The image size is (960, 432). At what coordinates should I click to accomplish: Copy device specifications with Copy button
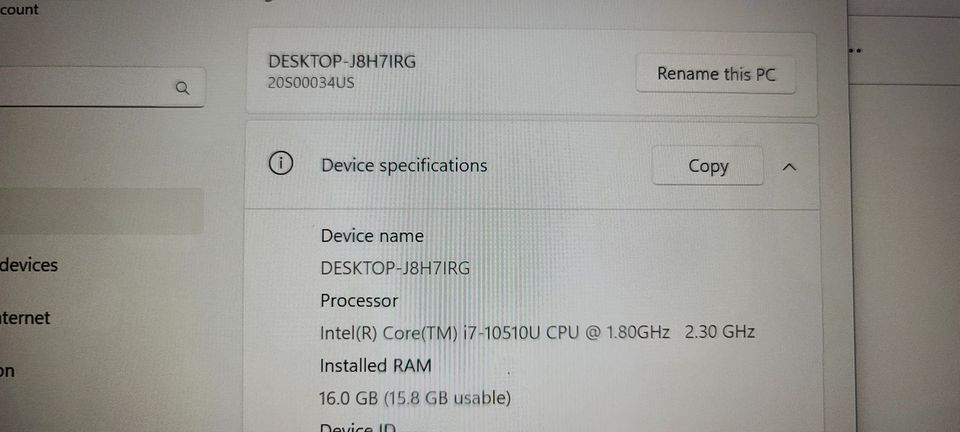[x=708, y=166]
